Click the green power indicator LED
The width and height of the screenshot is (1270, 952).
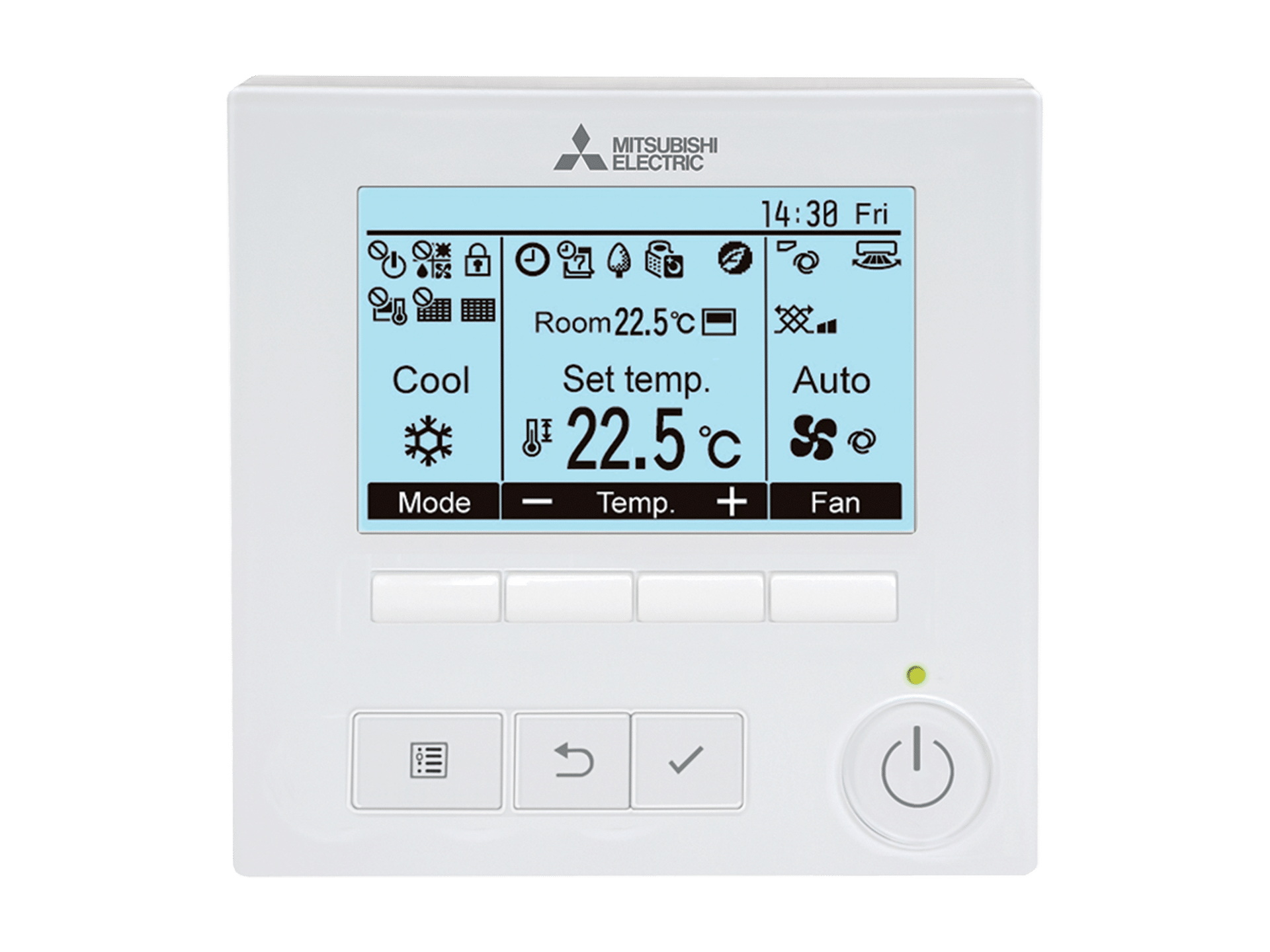point(916,675)
